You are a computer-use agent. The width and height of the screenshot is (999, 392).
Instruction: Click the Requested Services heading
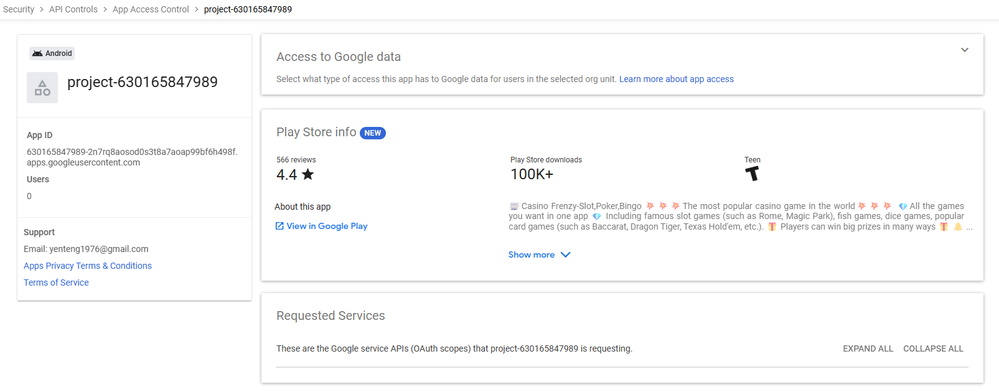pyautogui.click(x=331, y=316)
